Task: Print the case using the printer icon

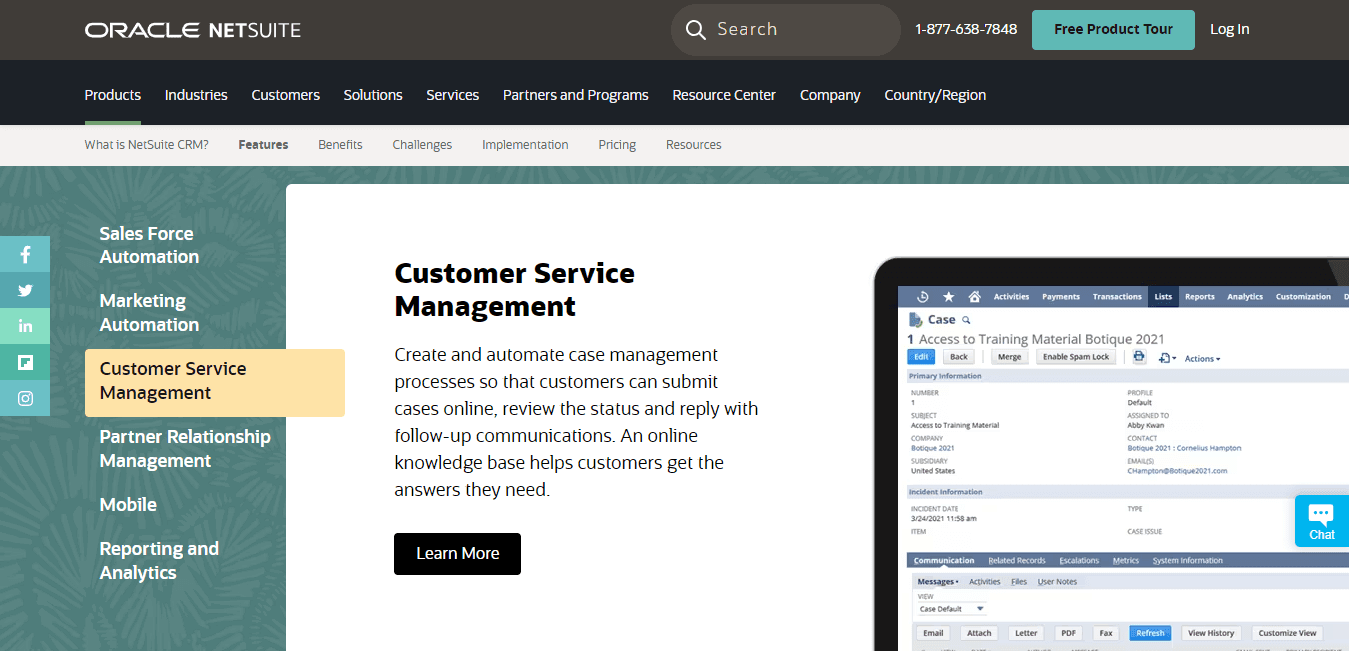Action: 1139,356
